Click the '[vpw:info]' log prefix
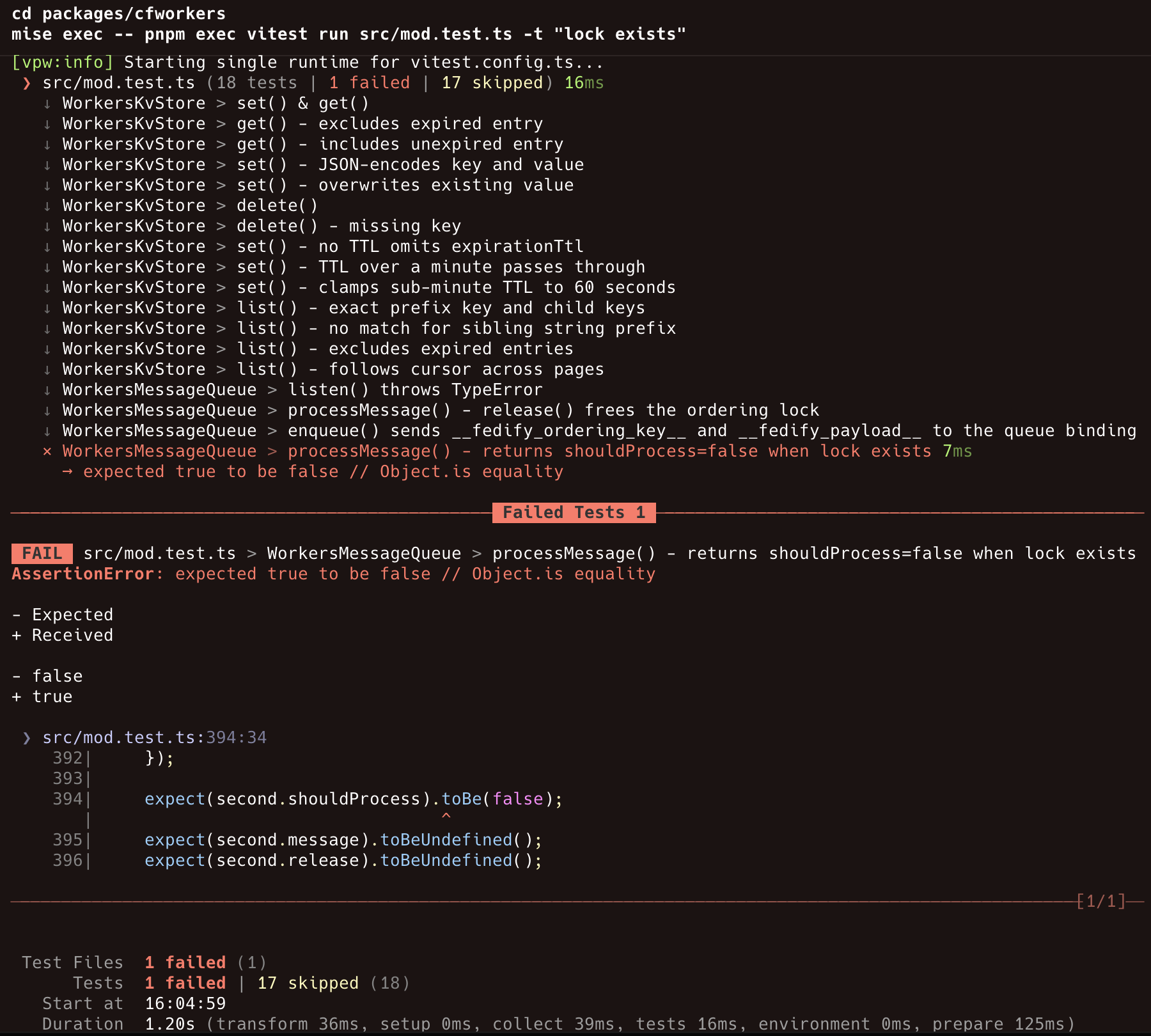This screenshot has width=1151, height=1036. point(63,62)
